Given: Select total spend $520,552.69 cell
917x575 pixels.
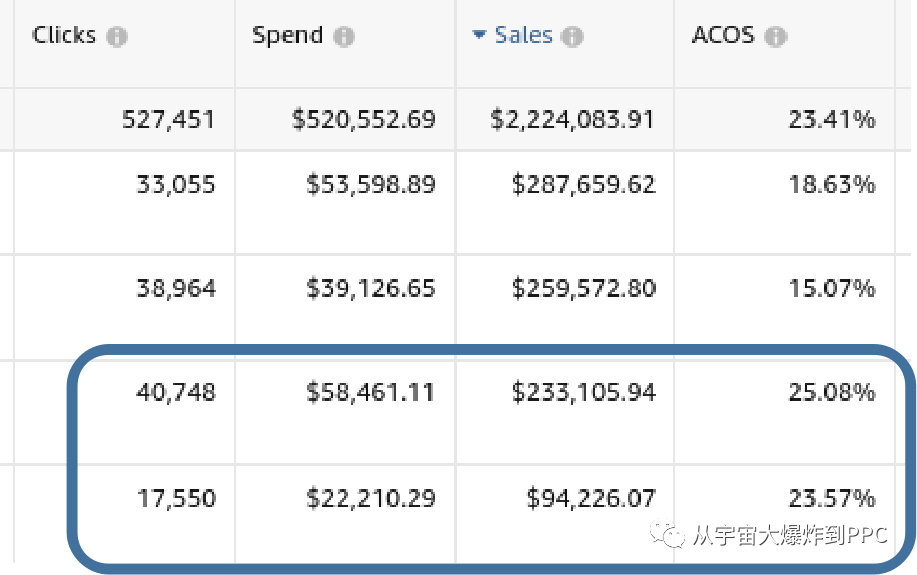Looking at the screenshot, I should (364, 120).
